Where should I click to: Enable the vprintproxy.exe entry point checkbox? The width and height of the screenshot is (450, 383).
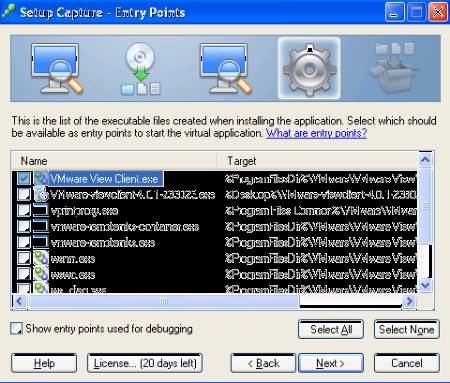24,210
